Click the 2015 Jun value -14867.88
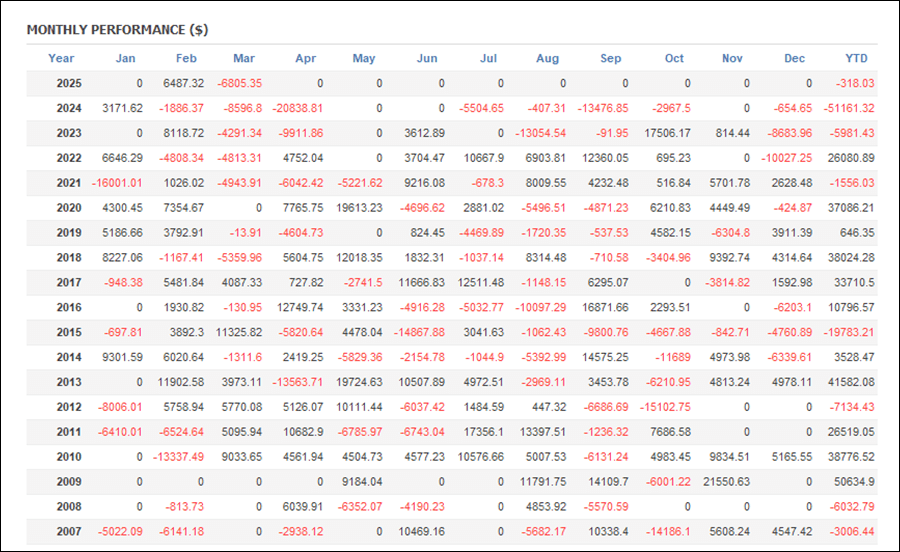Viewport: 900px width, 552px height. pyautogui.click(x=419, y=332)
